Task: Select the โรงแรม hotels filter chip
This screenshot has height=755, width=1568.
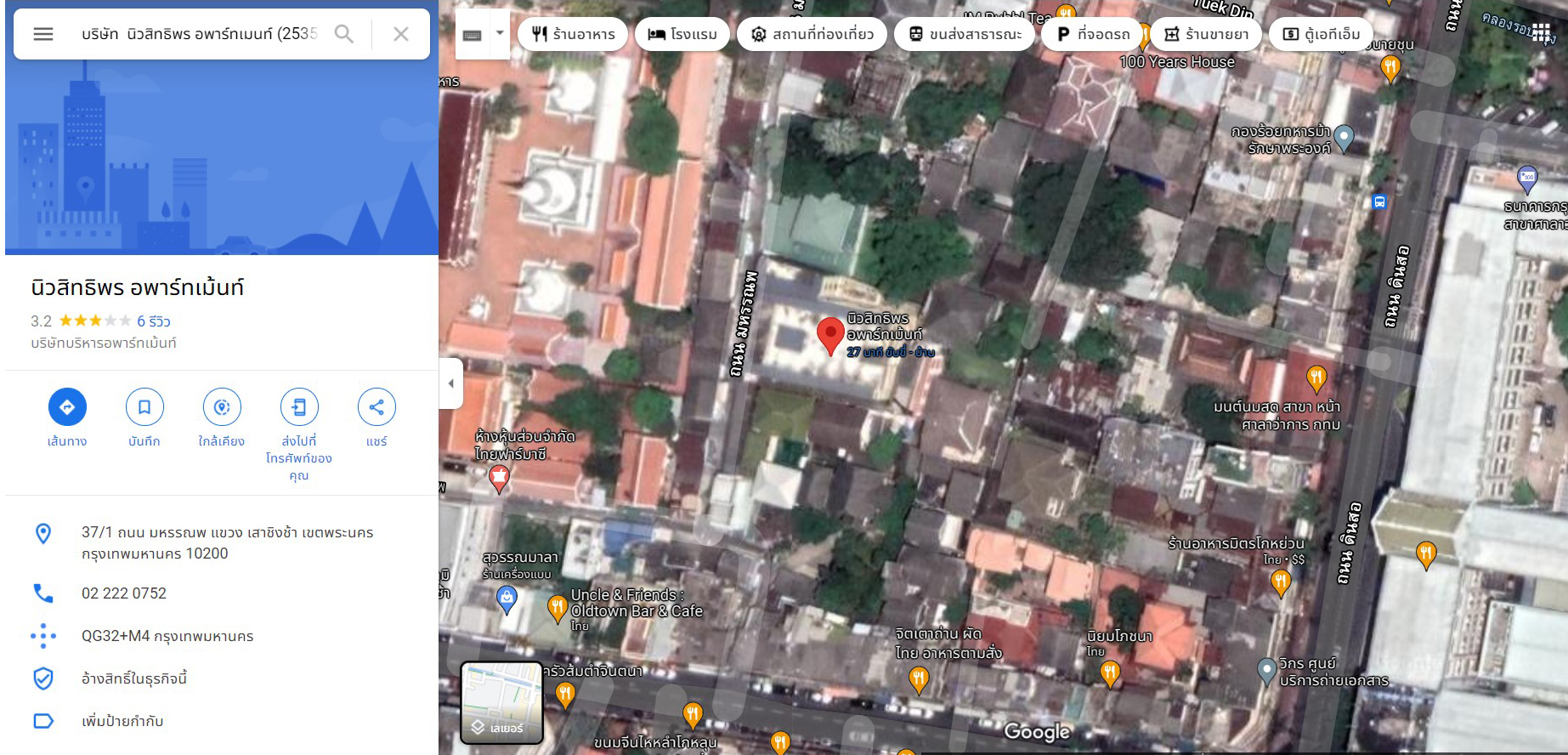Action: point(682,34)
